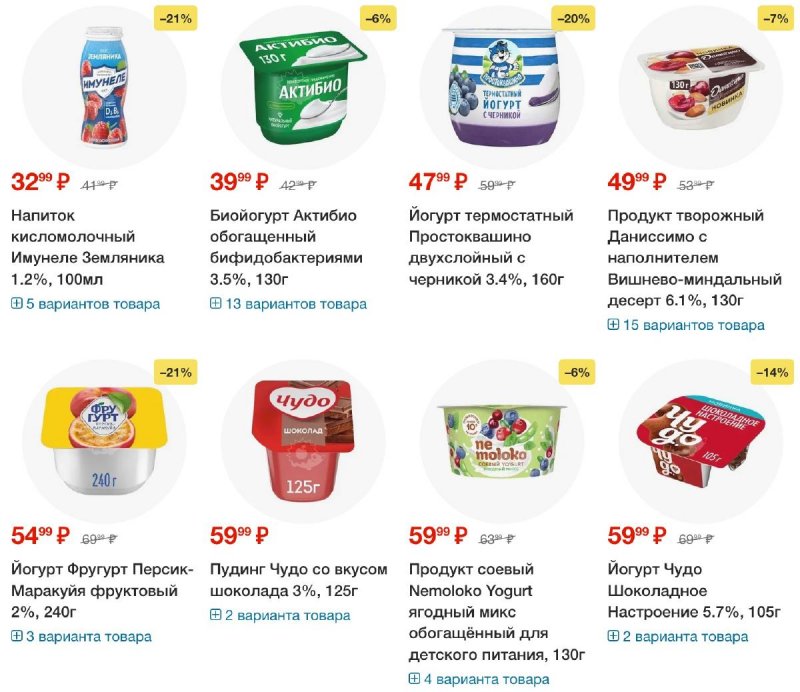Click the plus icon beside 13 вариантов товара

(215, 304)
